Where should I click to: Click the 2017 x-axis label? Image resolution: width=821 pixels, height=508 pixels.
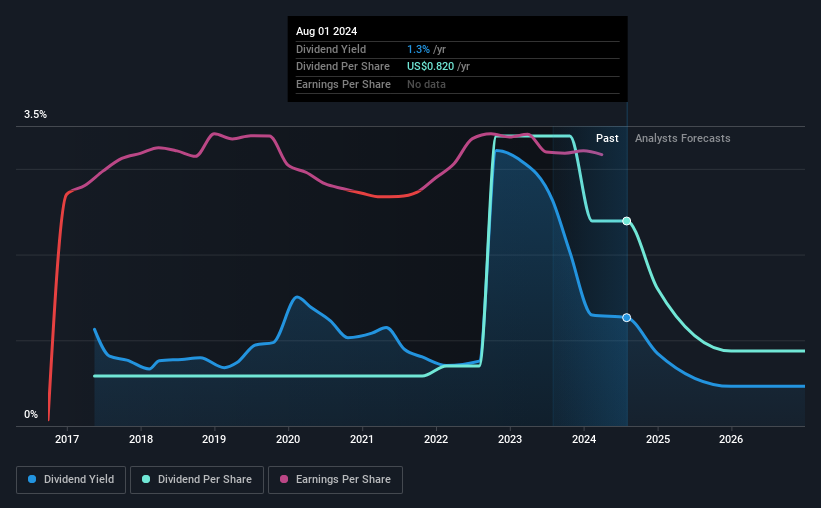click(67, 439)
